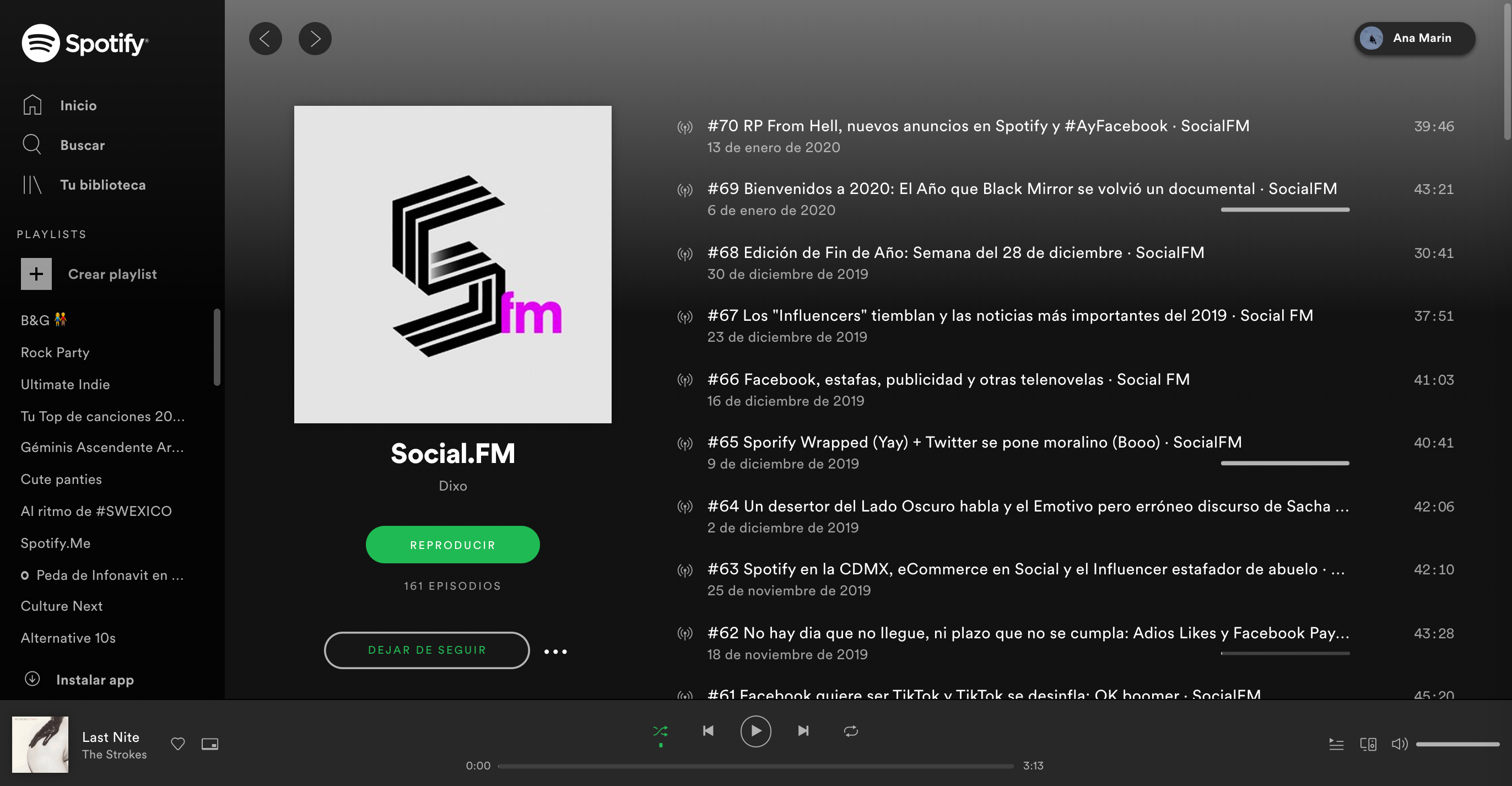Skip to previous track
The image size is (1512, 786).
click(708, 731)
